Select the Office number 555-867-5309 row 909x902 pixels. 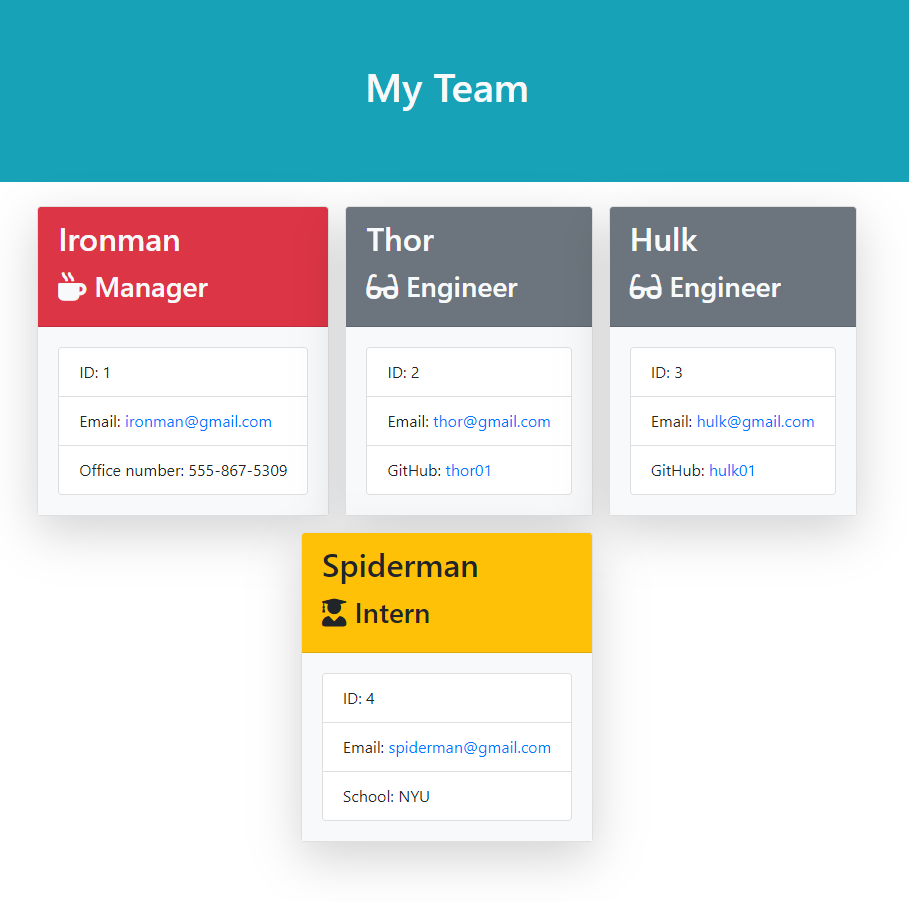(x=183, y=471)
